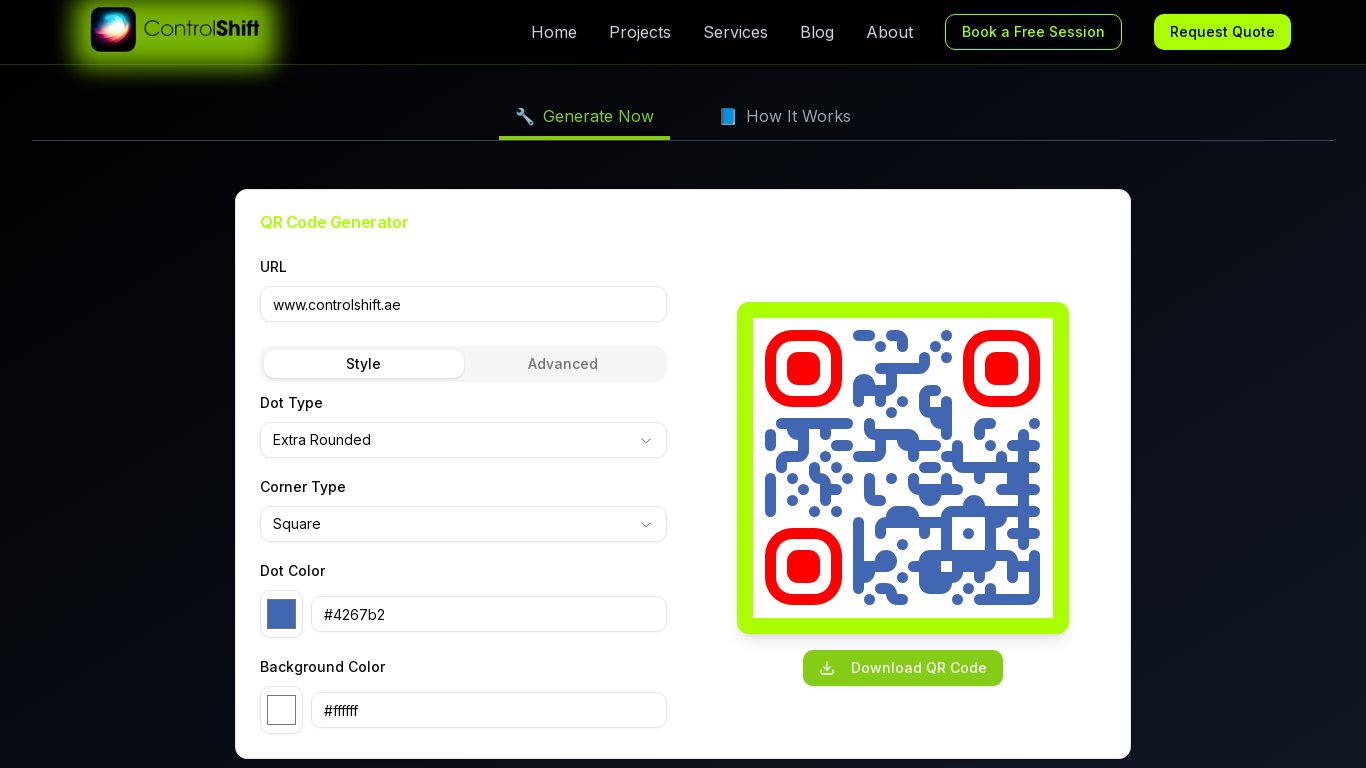Open the About page
Image resolution: width=1366 pixels, height=768 pixels.
890,32
